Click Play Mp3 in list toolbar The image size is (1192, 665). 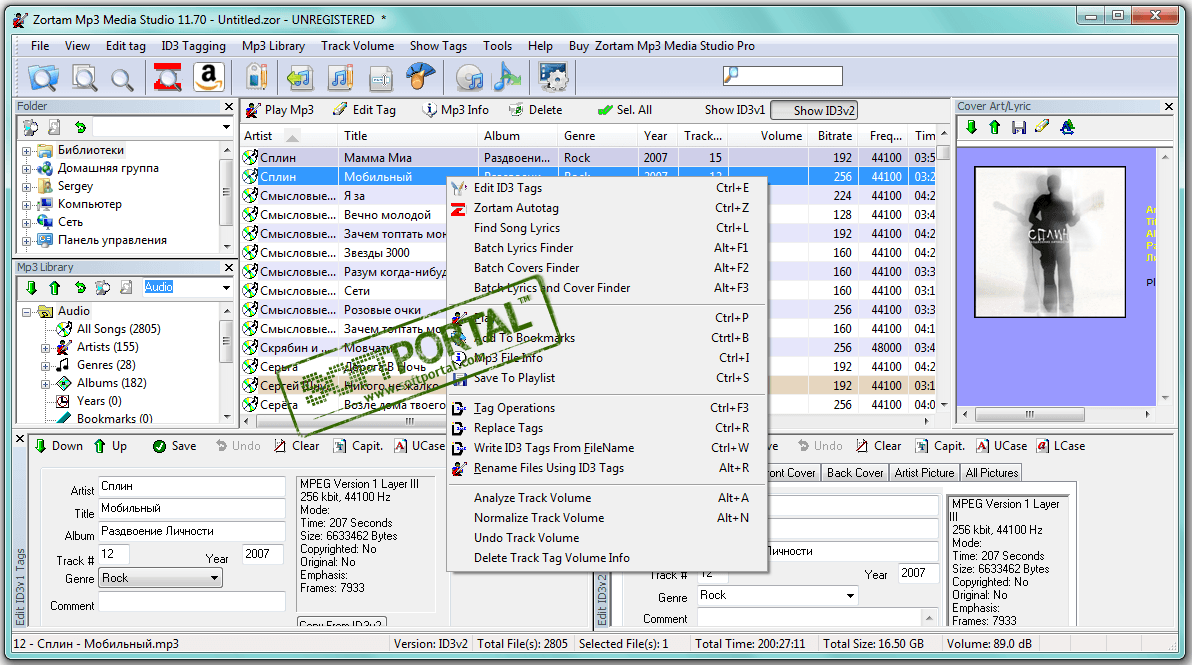coord(281,110)
